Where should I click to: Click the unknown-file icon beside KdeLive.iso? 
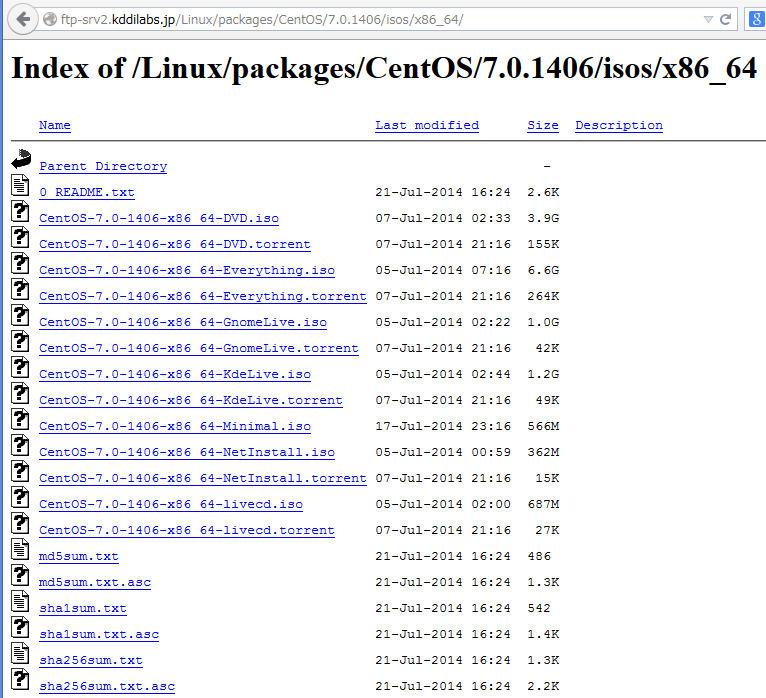pyautogui.click(x=20, y=367)
